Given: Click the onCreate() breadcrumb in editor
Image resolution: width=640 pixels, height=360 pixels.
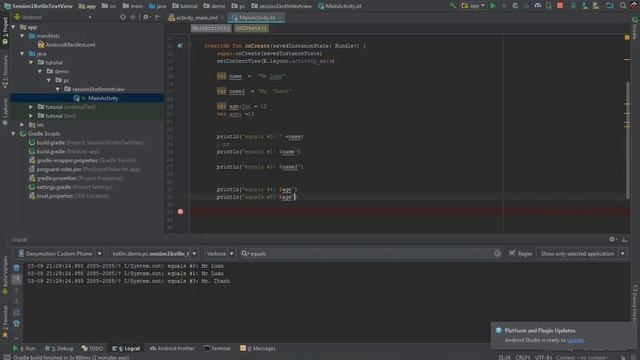Looking at the screenshot, I should (x=251, y=28).
